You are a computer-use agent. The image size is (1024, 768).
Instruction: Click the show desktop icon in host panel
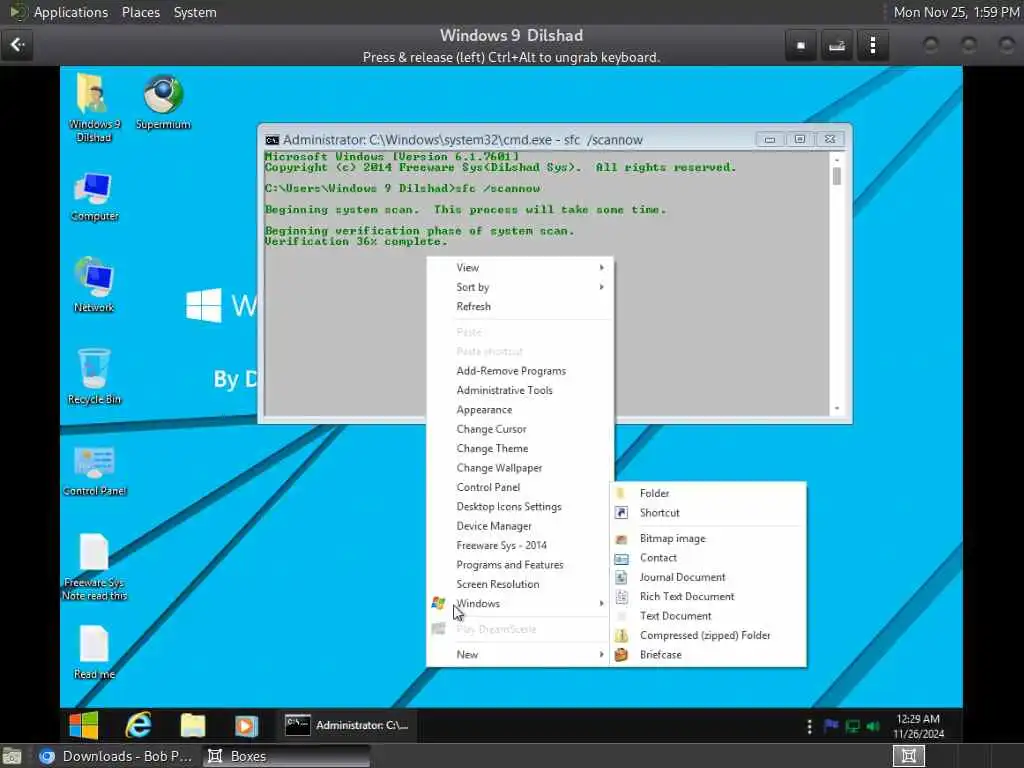click(x=12, y=756)
